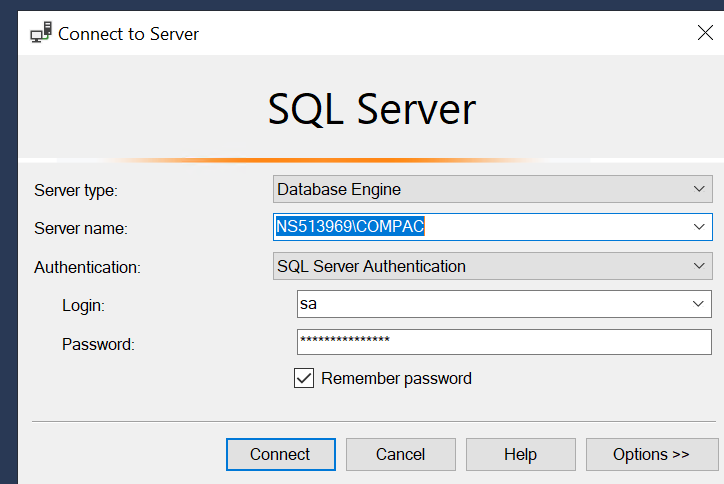This screenshot has height=484, width=724.
Task: Cancel the server connection dialog
Action: coord(400,454)
